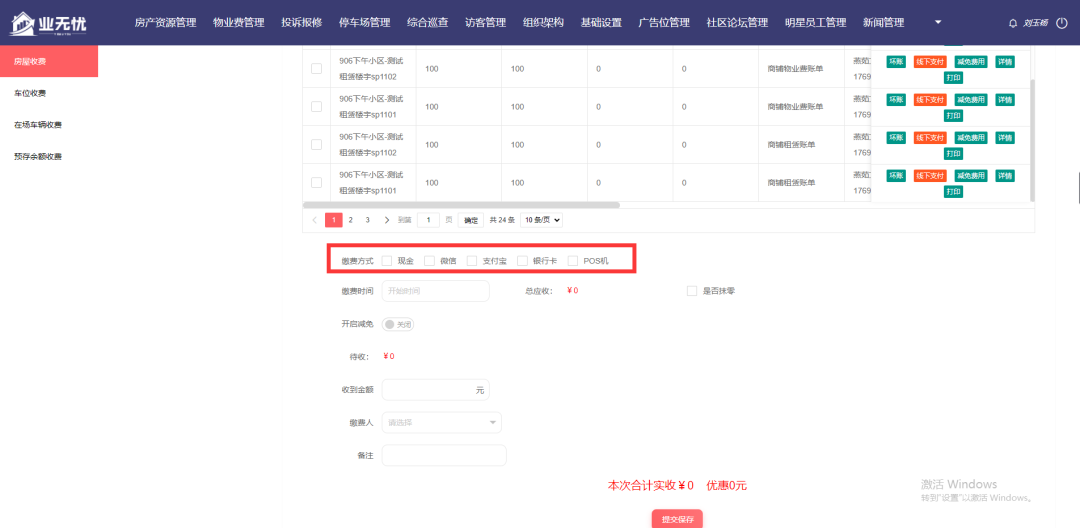The image size is (1080, 528).
Task: Open 广告位管理 in top navigation
Action: [x=664, y=23]
